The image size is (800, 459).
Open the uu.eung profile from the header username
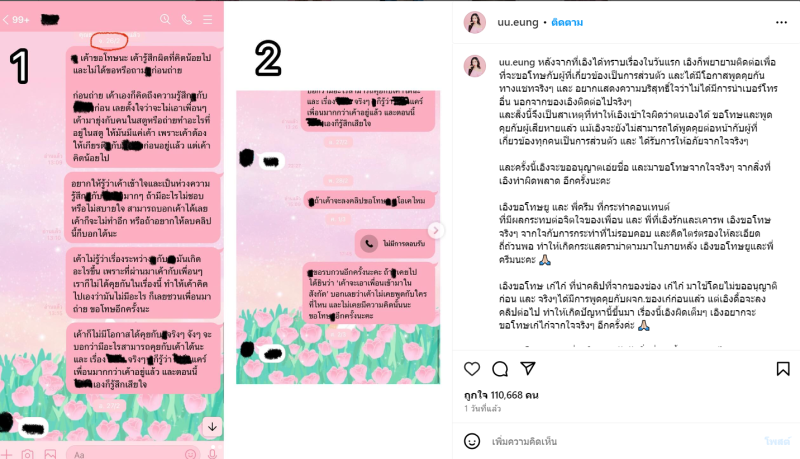[x=518, y=22]
